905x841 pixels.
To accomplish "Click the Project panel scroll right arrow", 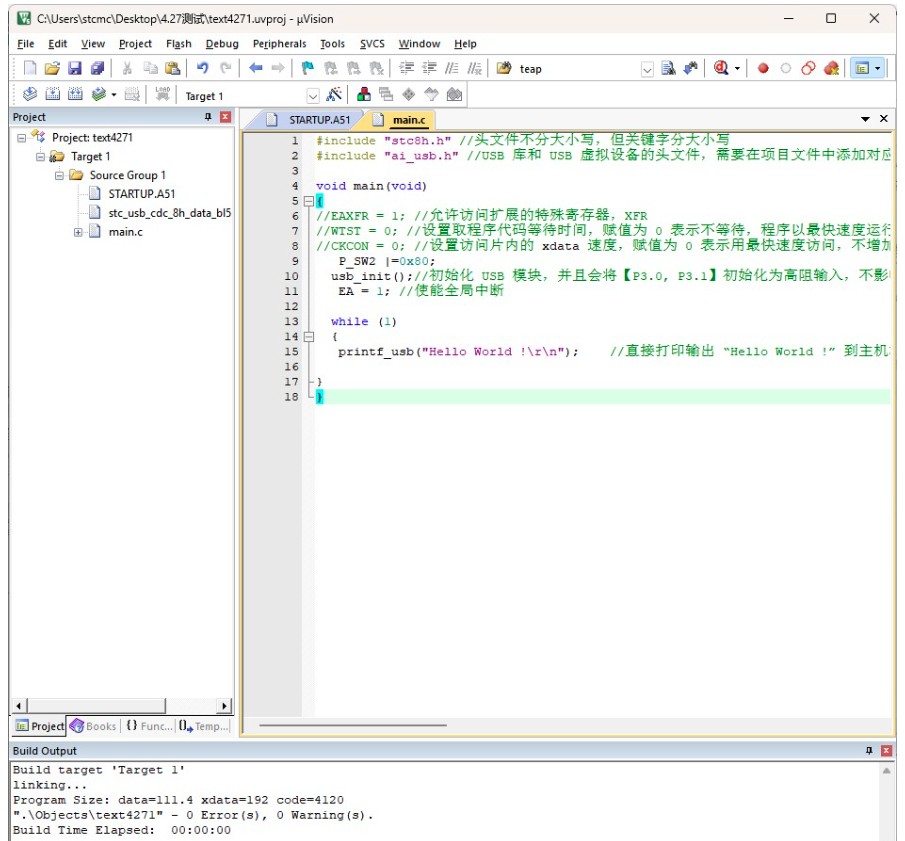I will coord(224,705).
